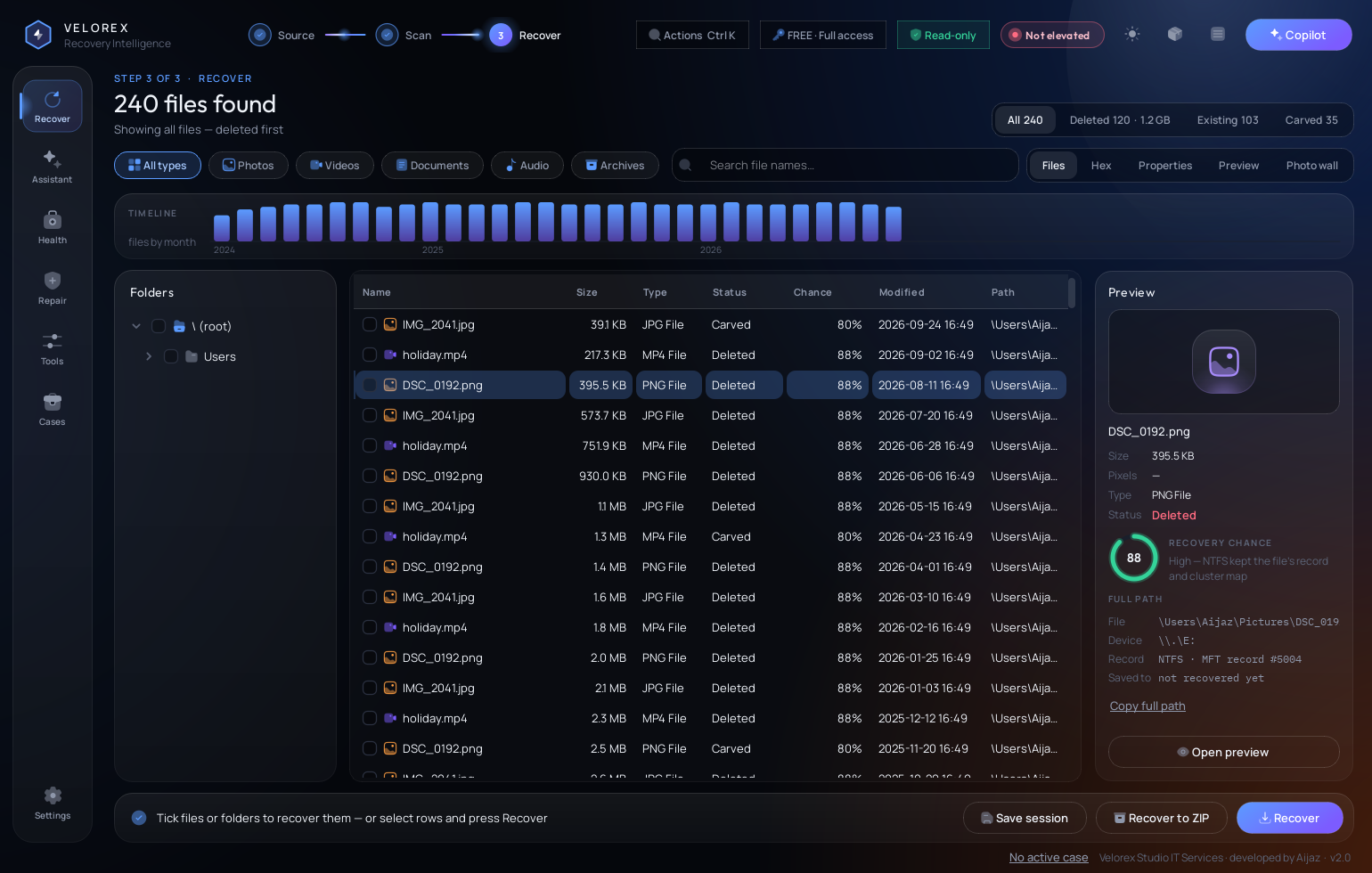
Task: Filter files by Photos
Action: click(249, 165)
